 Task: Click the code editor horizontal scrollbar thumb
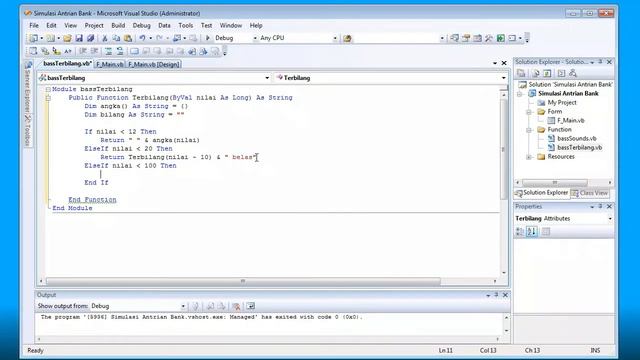[x=243, y=281]
